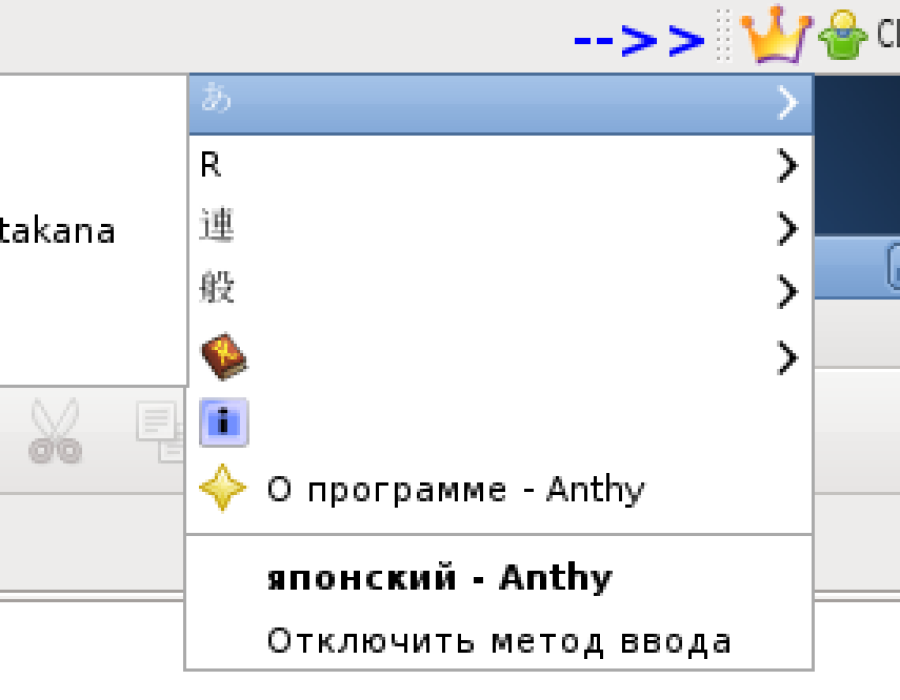Image resolution: width=900 pixels, height=700 pixels.
Task: Open the 般 dictionary mode submenu
Action: [x=501, y=291]
